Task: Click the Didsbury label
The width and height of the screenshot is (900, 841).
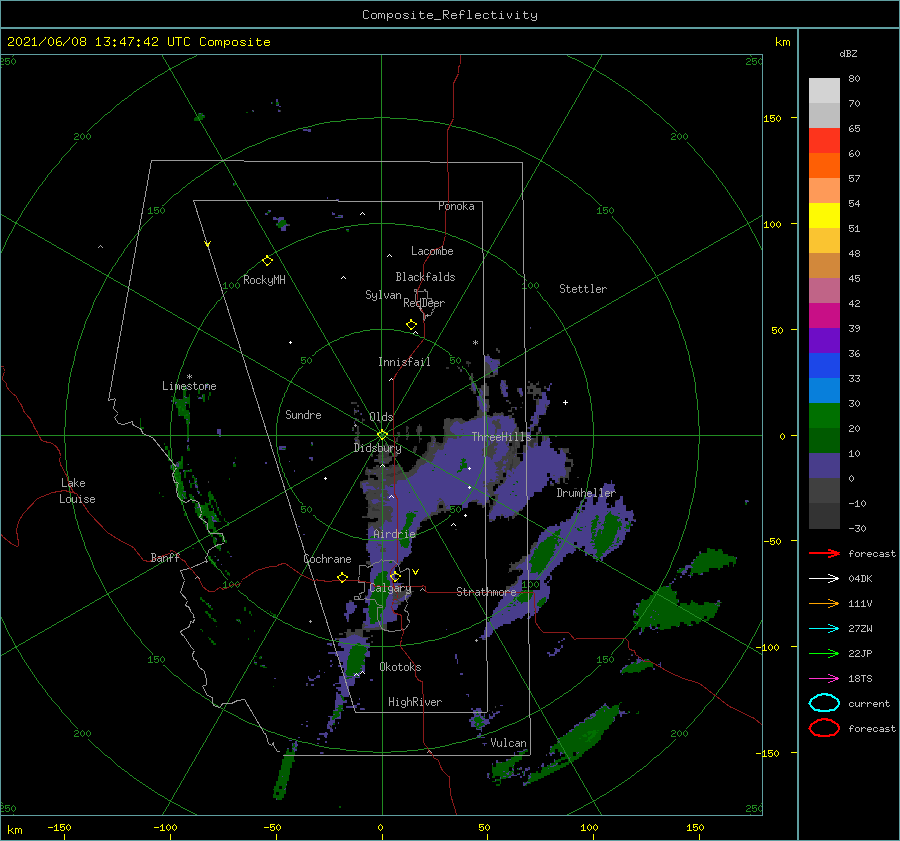Action: pos(377,448)
